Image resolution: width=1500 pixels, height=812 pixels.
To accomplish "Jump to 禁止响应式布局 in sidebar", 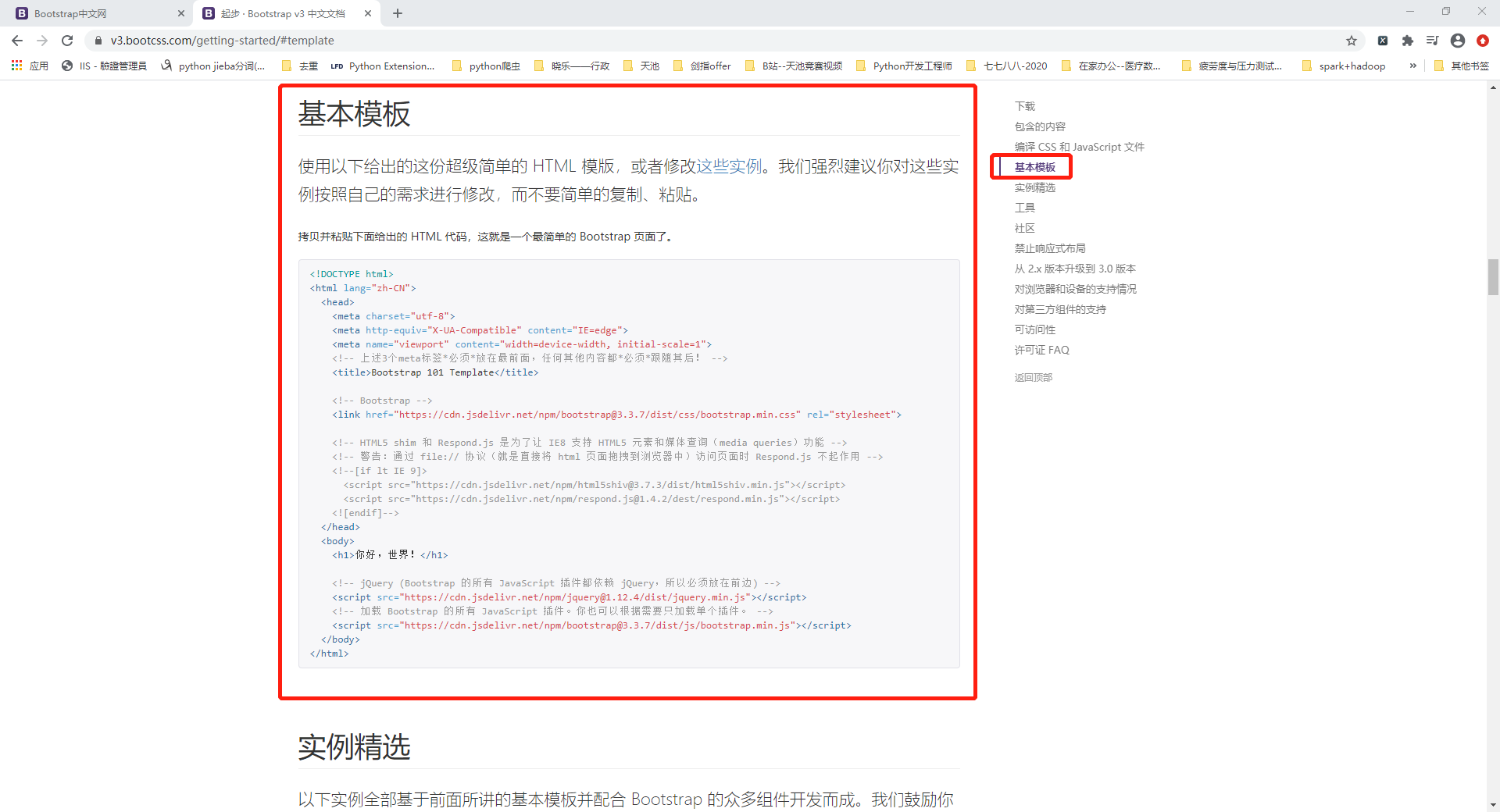I will click(1050, 248).
